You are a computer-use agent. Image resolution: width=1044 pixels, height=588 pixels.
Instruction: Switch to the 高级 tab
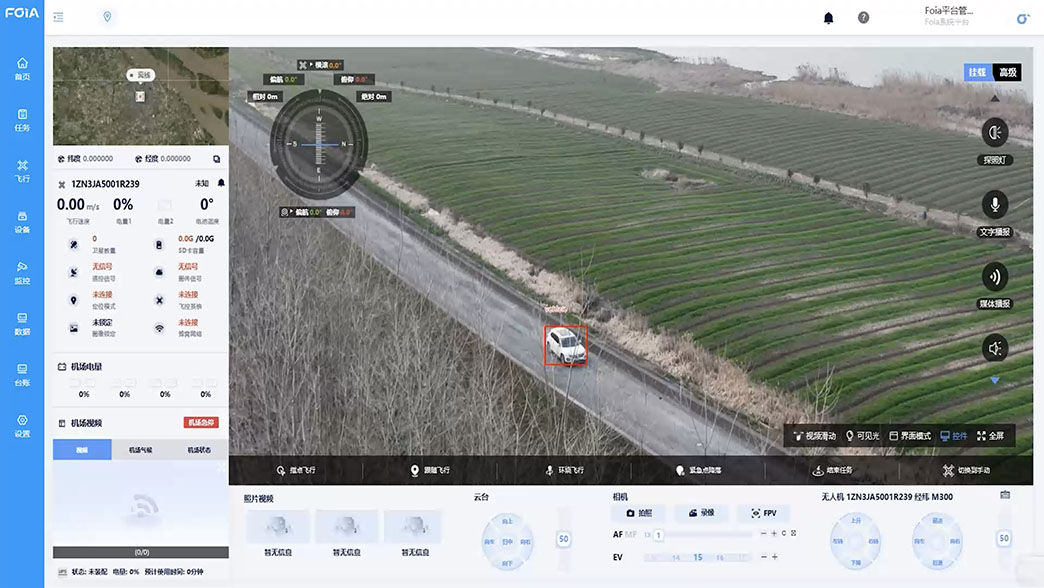1008,72
